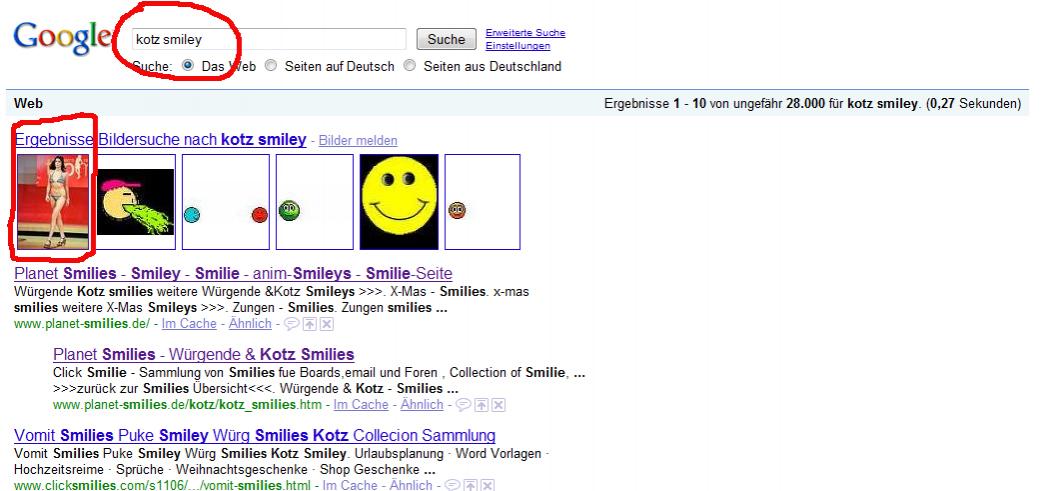Remove the clicksmilies.com result with X icon
Image resolution: width=1047 pixels, height=491 pixels.
point(487,486)
